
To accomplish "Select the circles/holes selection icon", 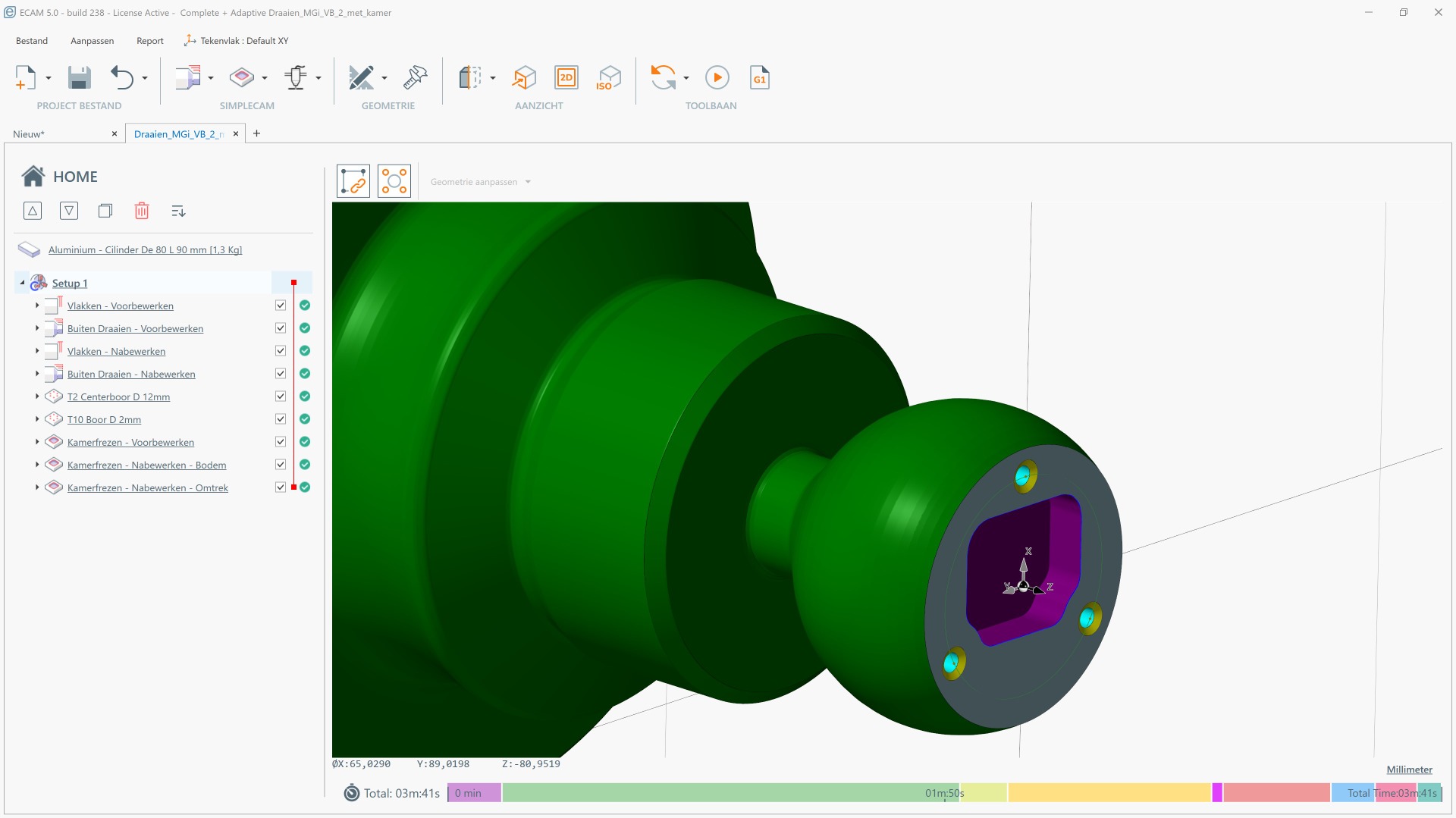I will pos(394,181).
